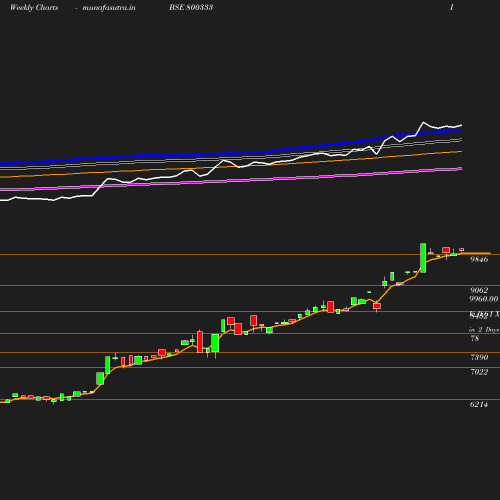Select the 7022 price level label
The height and width of the screenshot is (500, 500).
[x=479, y=372]
